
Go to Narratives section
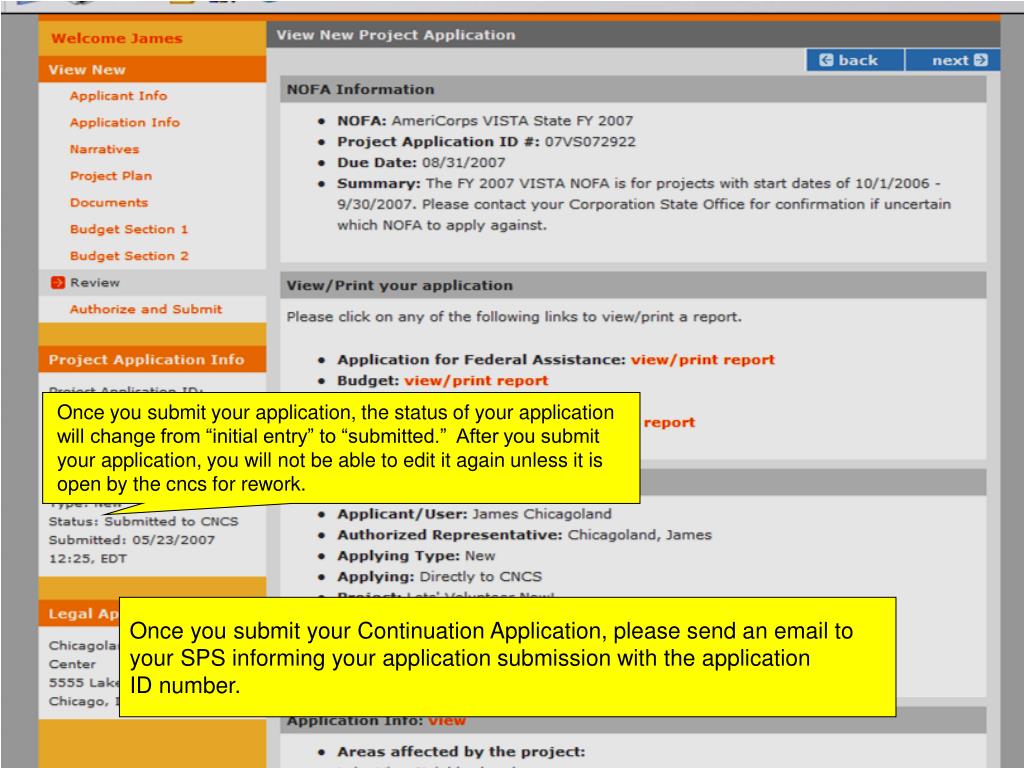coord(104,149)
